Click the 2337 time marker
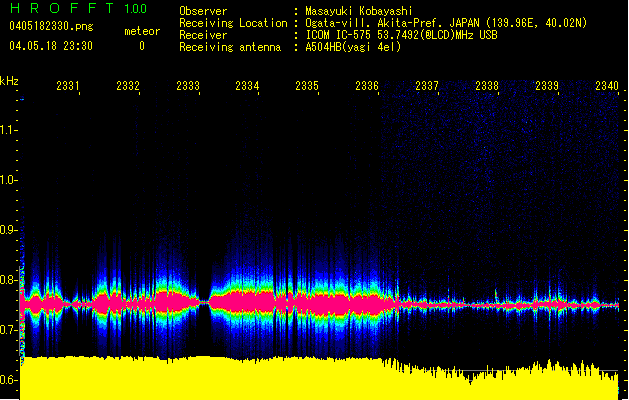Screen dimensions: 629x400 (427, 86)
